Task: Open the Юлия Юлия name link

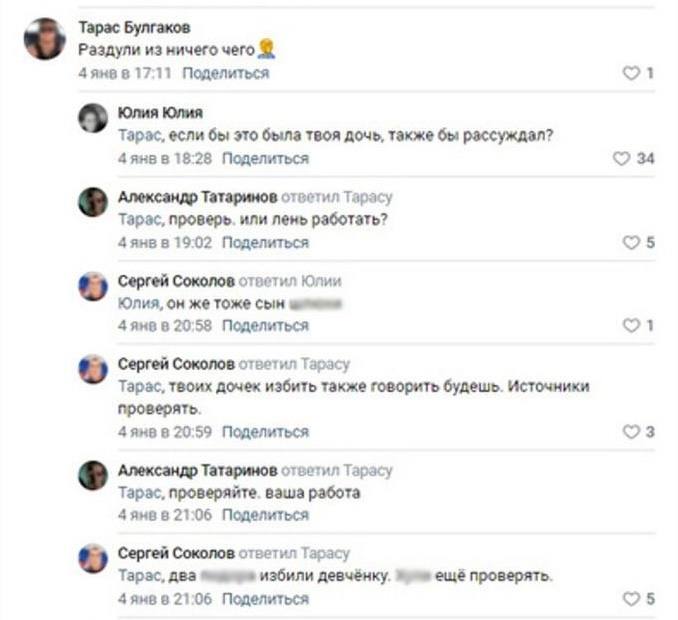Action: [160, 112]
